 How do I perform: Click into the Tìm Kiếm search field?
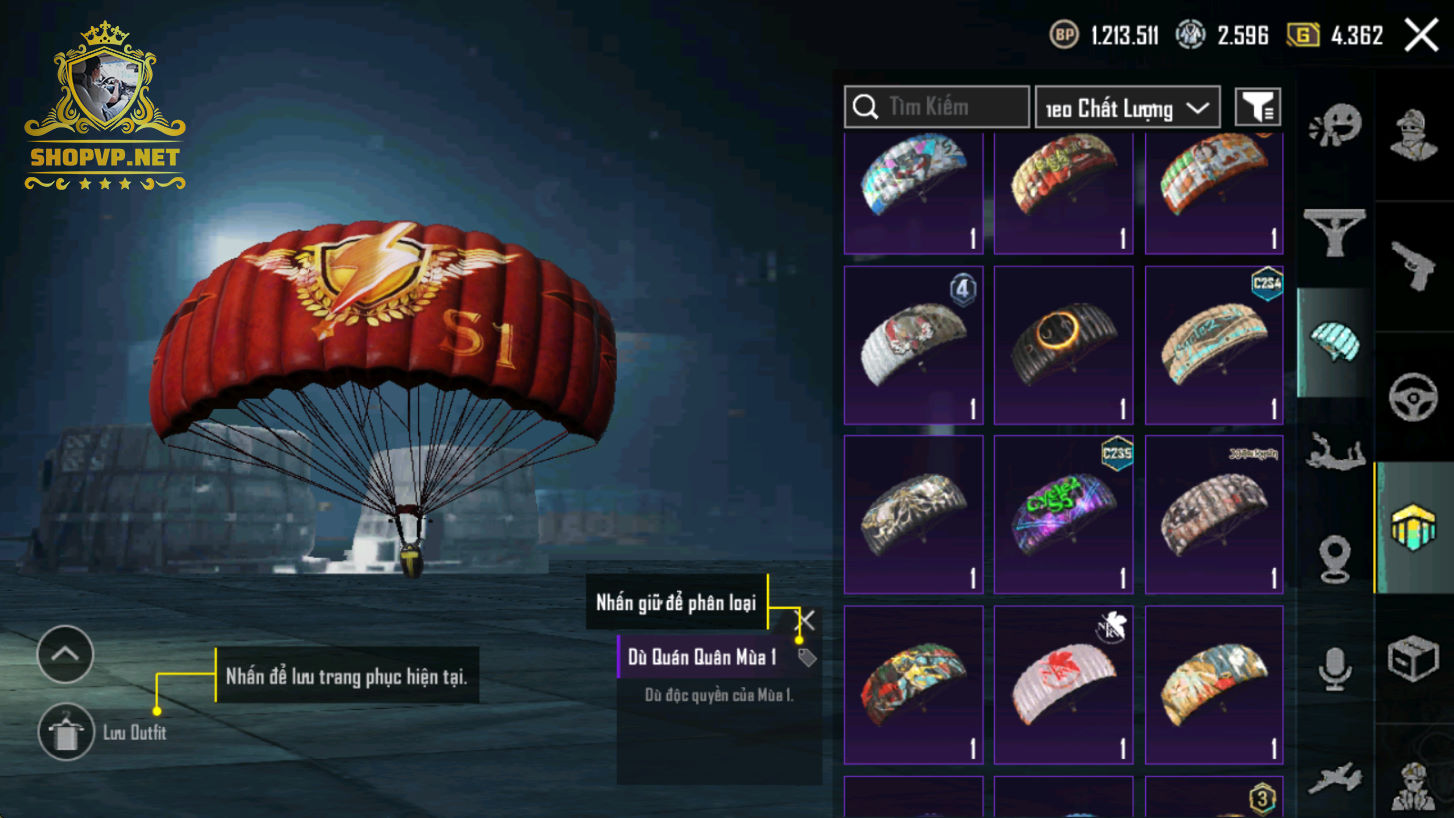[937, 107]
